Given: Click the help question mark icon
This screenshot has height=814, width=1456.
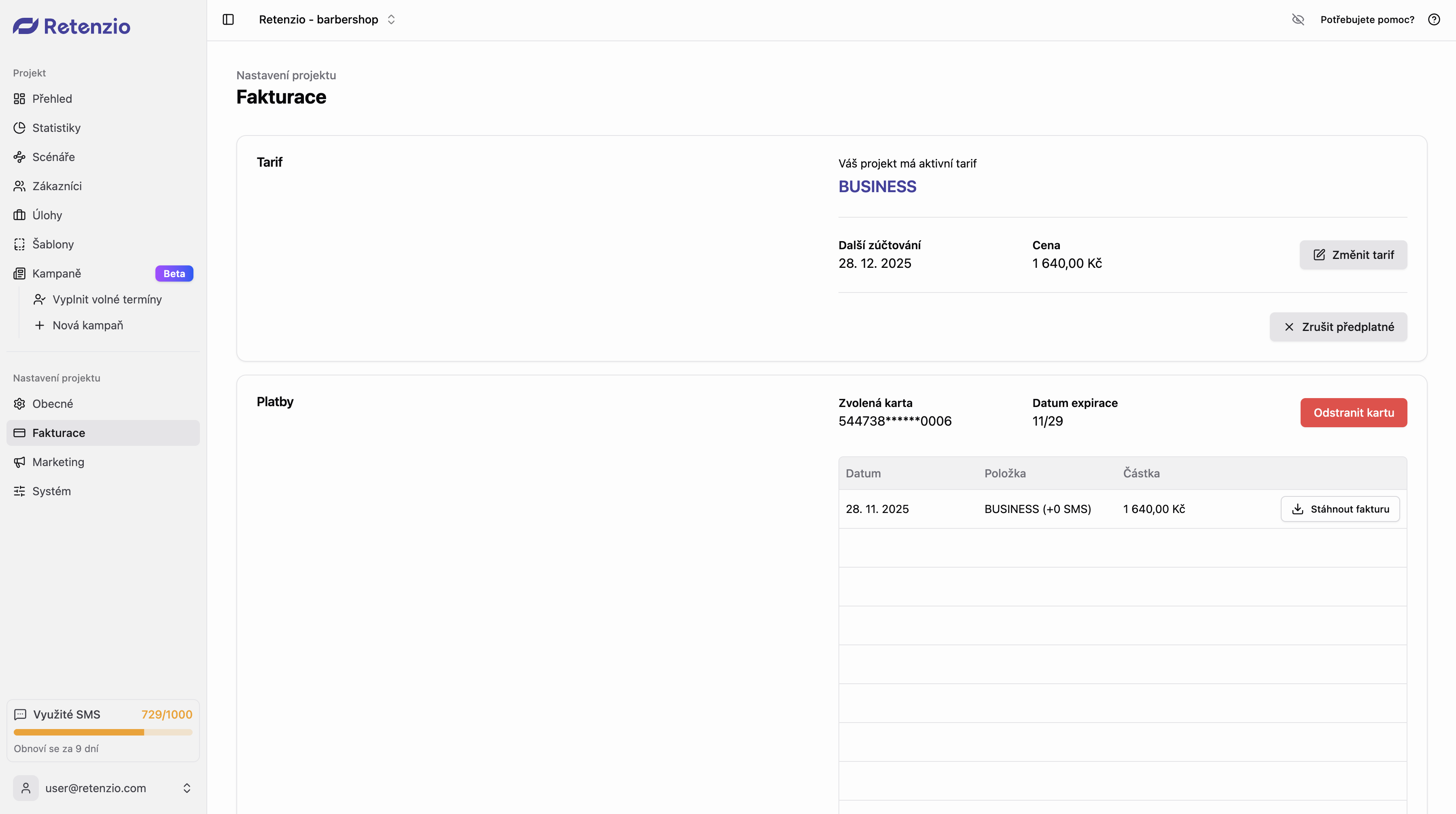Looking at the screenshot, I should [1434, 20].
